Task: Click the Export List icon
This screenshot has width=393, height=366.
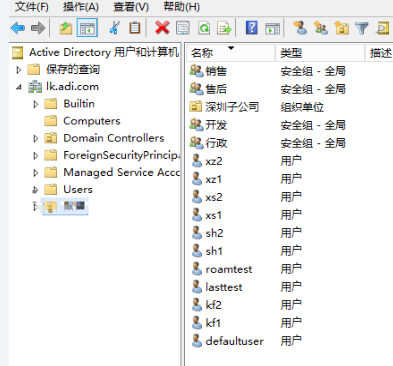Action: [x=224, y=28]
